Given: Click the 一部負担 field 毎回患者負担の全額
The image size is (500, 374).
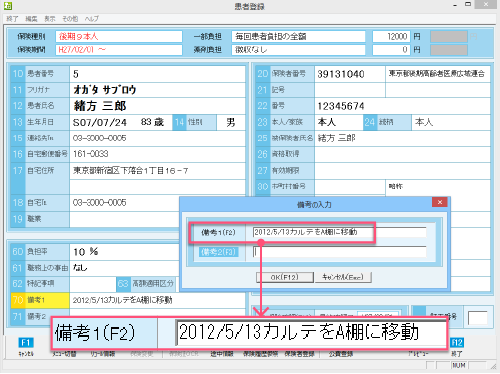Looking at the screenshot, I should point(298,36).
